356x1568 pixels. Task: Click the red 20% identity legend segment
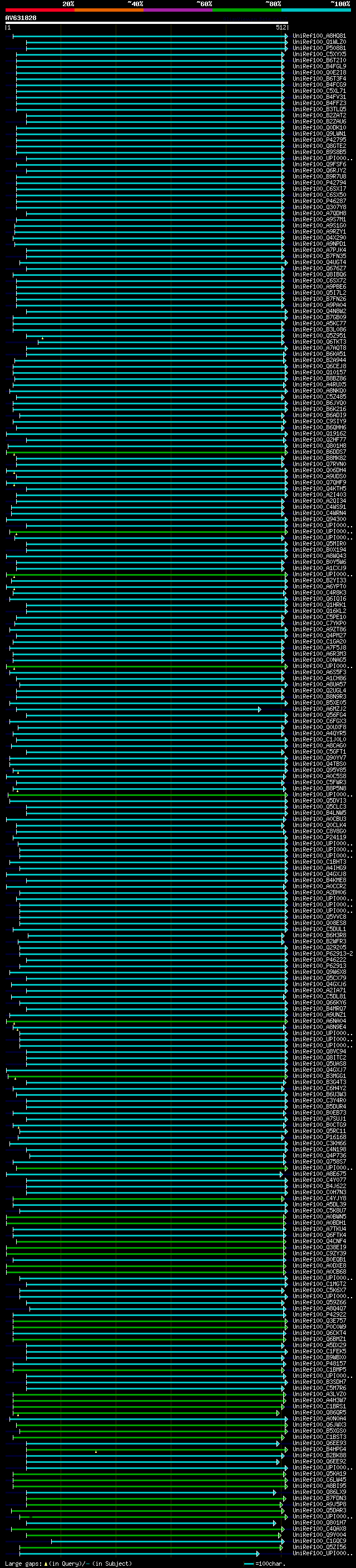(x=39, y=10)
